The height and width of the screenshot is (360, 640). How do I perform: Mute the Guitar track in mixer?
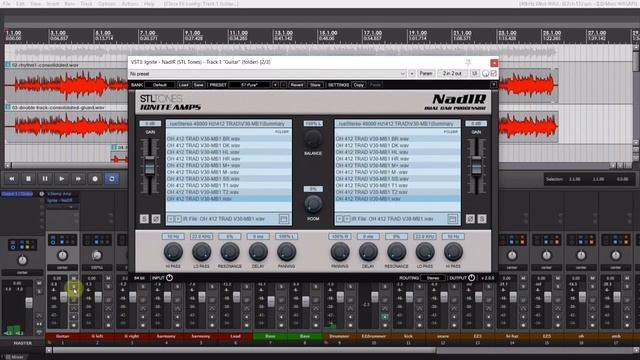click(73, 278)
